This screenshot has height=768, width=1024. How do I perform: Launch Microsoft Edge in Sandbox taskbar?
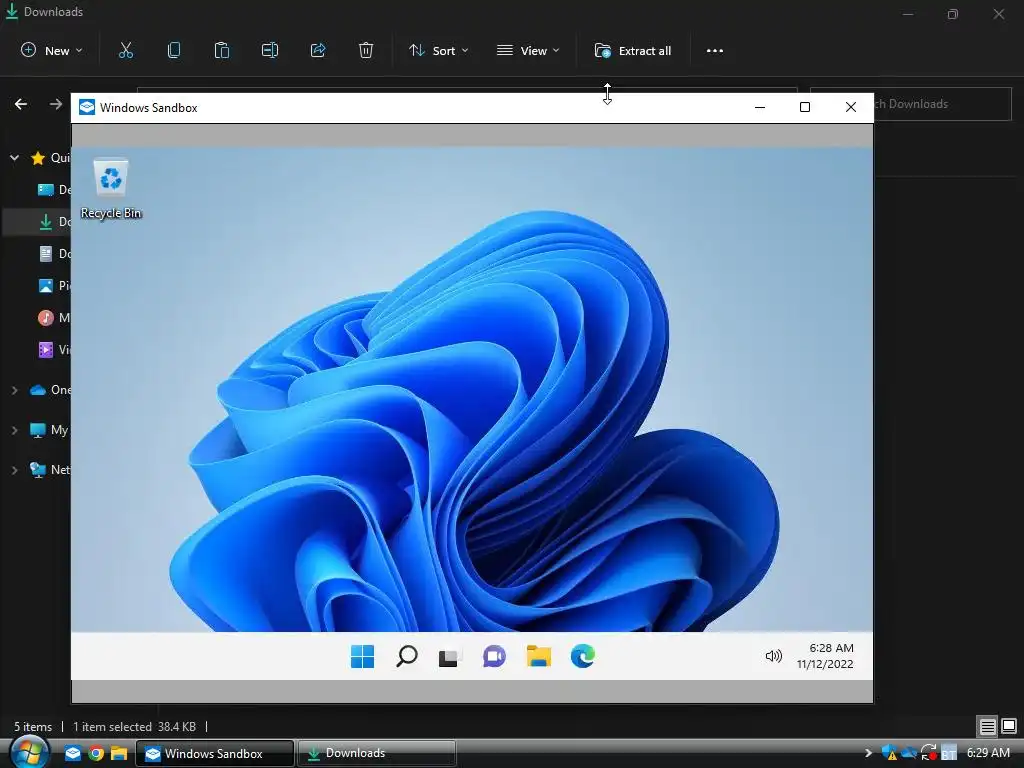pyautogui.click(x=583, y=656)
